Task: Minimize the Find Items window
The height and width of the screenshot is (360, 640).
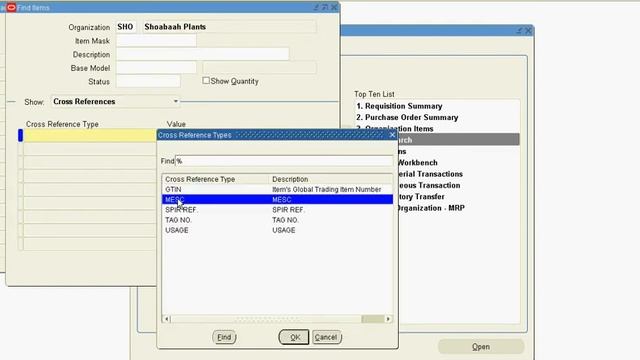Action: tap(316, 7)
